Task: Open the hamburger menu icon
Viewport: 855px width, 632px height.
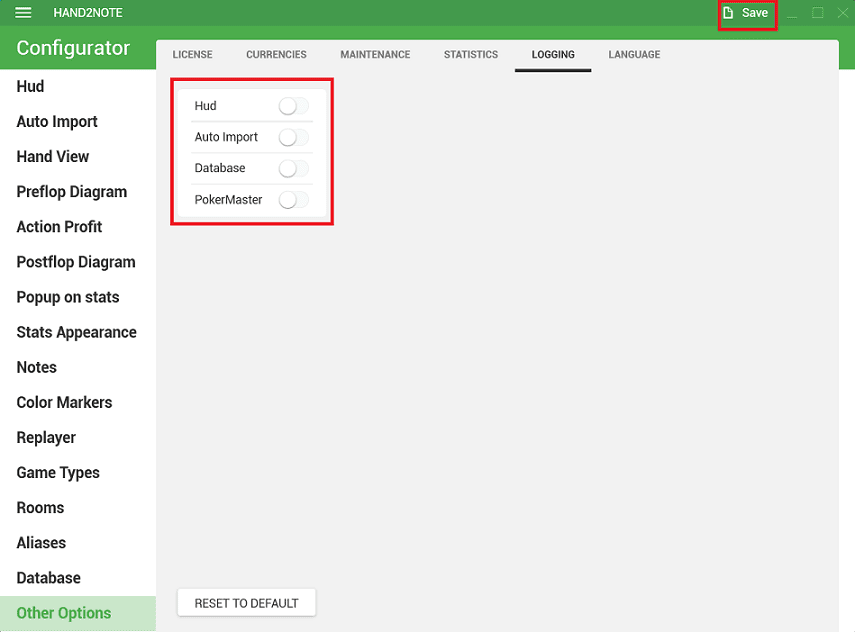Action: (23, 13)
